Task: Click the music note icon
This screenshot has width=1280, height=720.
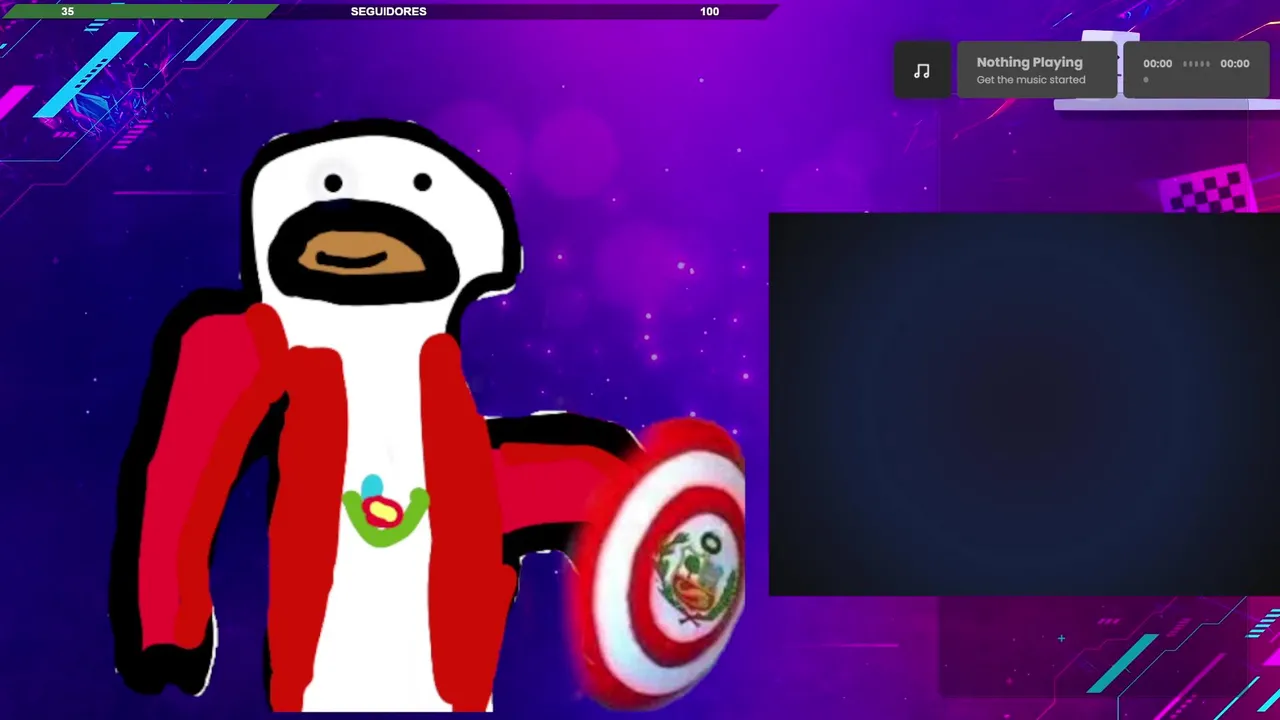Action: pyautogui.click(x=921, y=71)
